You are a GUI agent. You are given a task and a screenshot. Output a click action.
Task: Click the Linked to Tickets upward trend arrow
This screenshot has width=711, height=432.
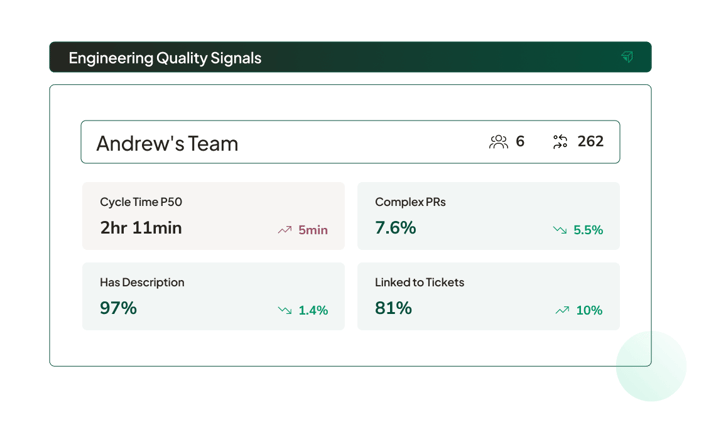(x=562, y=310)
